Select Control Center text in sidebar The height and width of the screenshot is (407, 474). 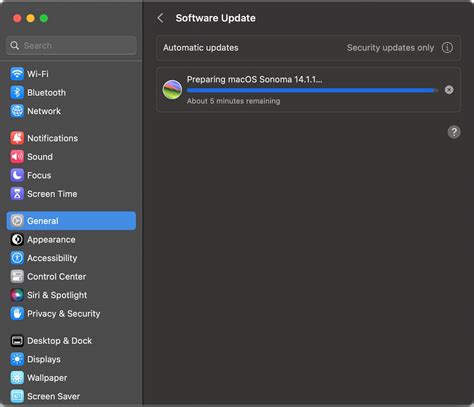56,277
